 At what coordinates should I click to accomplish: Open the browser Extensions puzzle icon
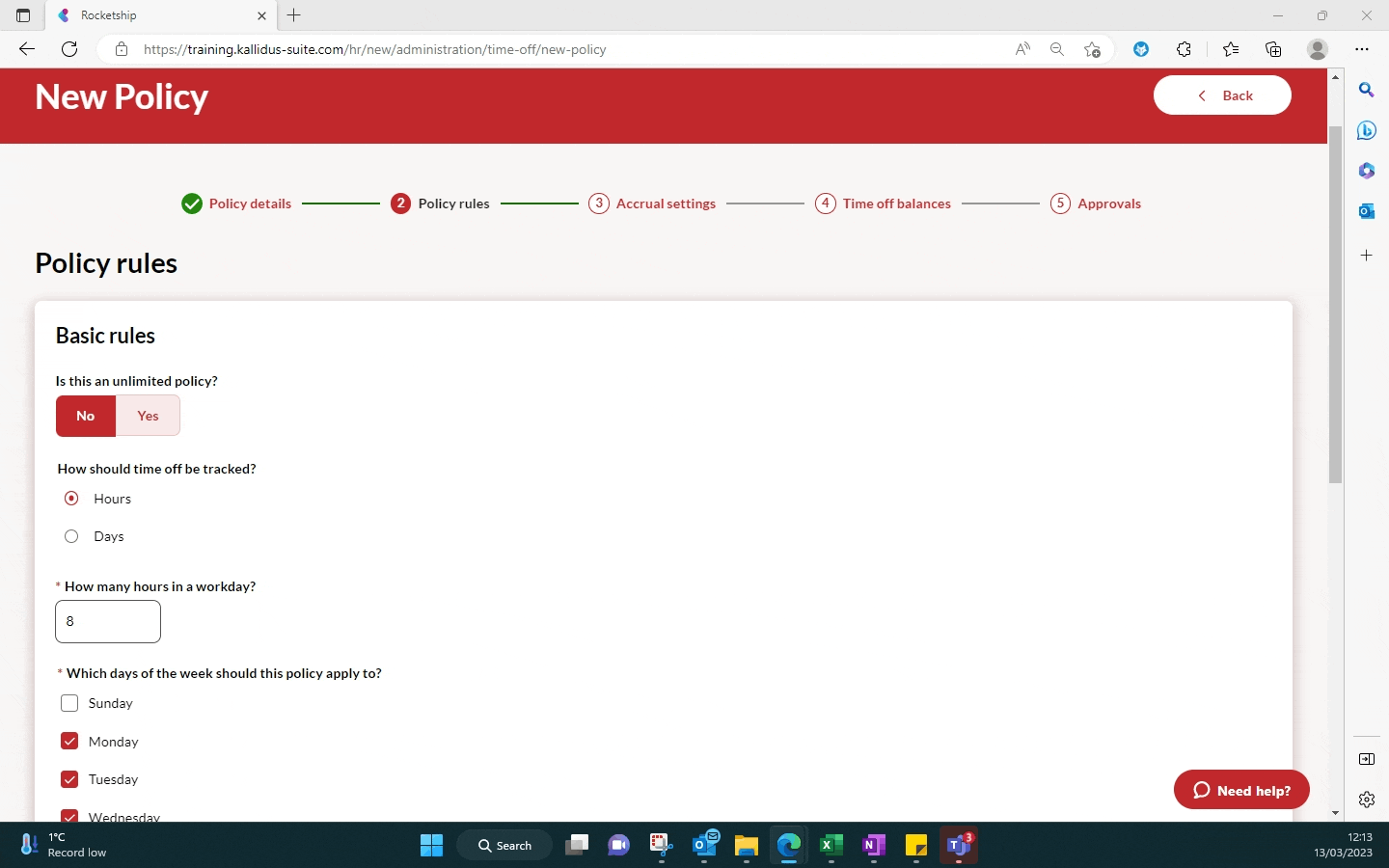[1184, 49]
